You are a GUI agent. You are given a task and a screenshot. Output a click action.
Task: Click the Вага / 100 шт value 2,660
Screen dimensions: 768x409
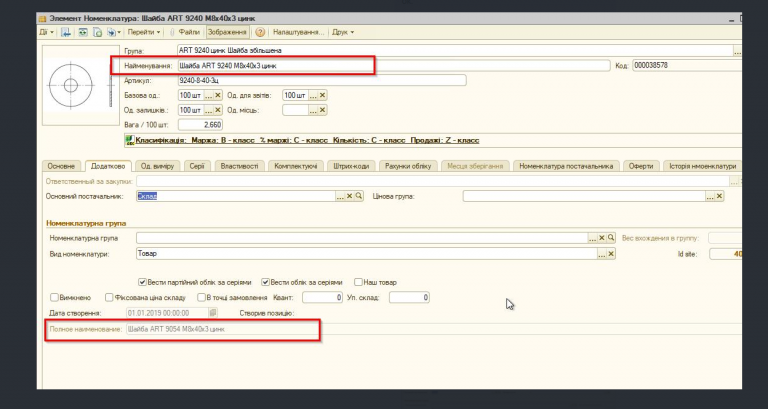tap(200, 125)
